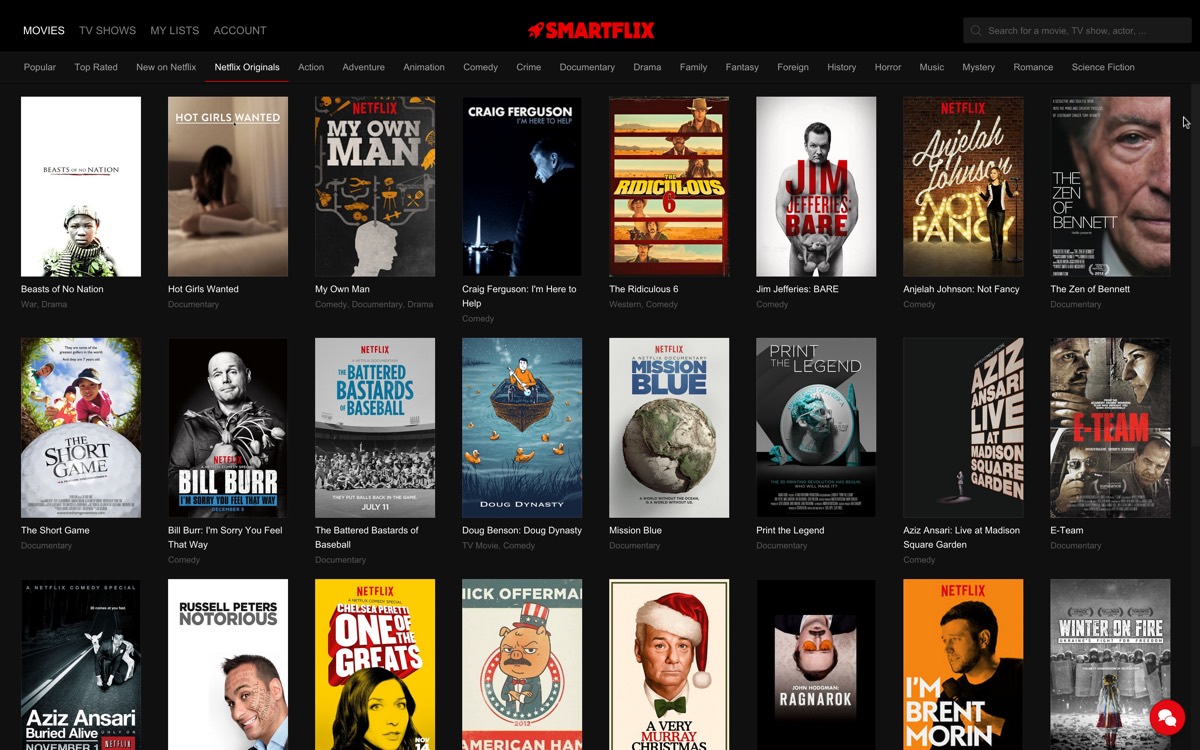Click the Print the Legend title link
The image size is (1200, 750).
[790, 530]
